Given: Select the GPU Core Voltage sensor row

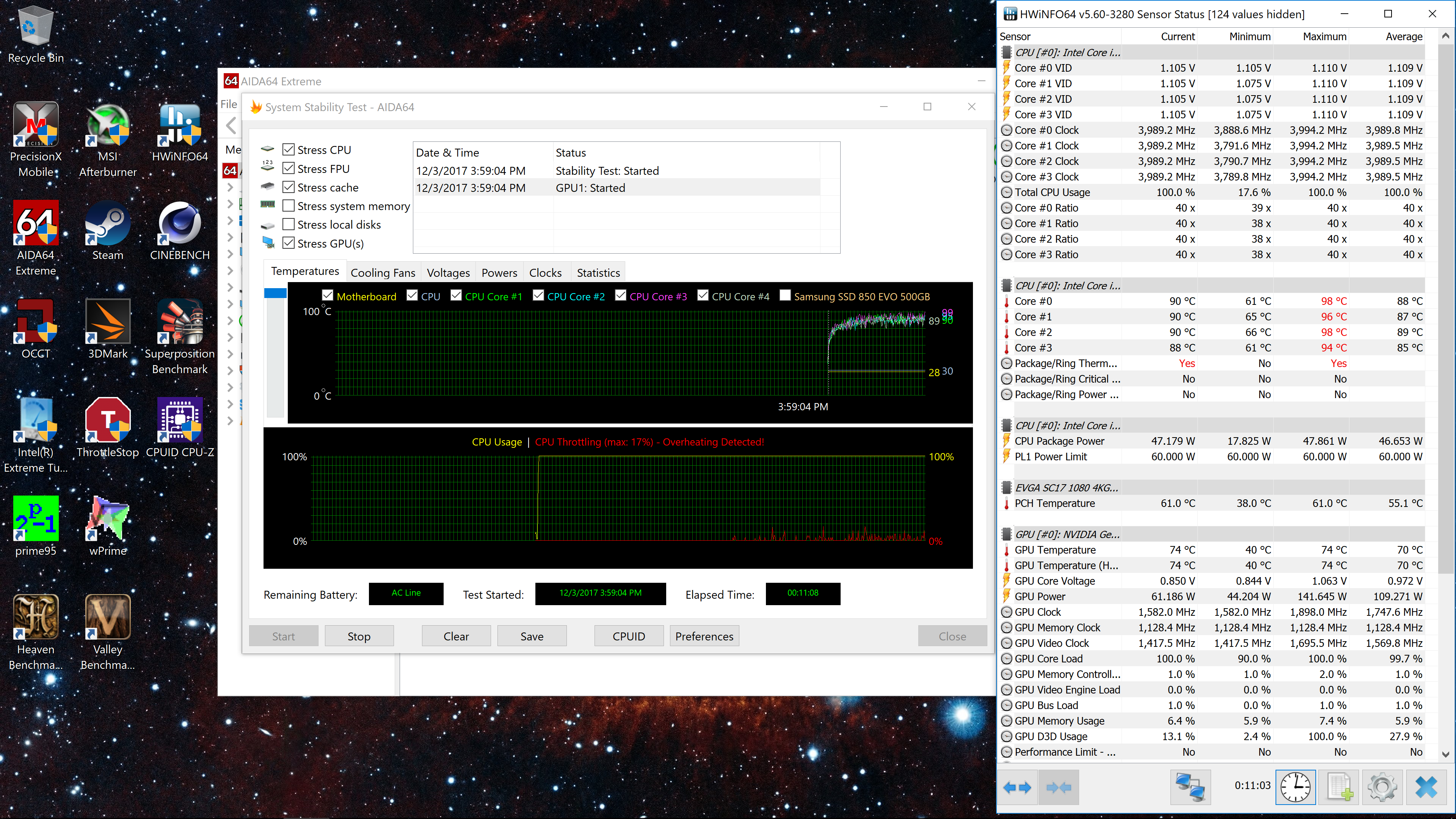Looking at the screenshot, I should click(1211, 581).
